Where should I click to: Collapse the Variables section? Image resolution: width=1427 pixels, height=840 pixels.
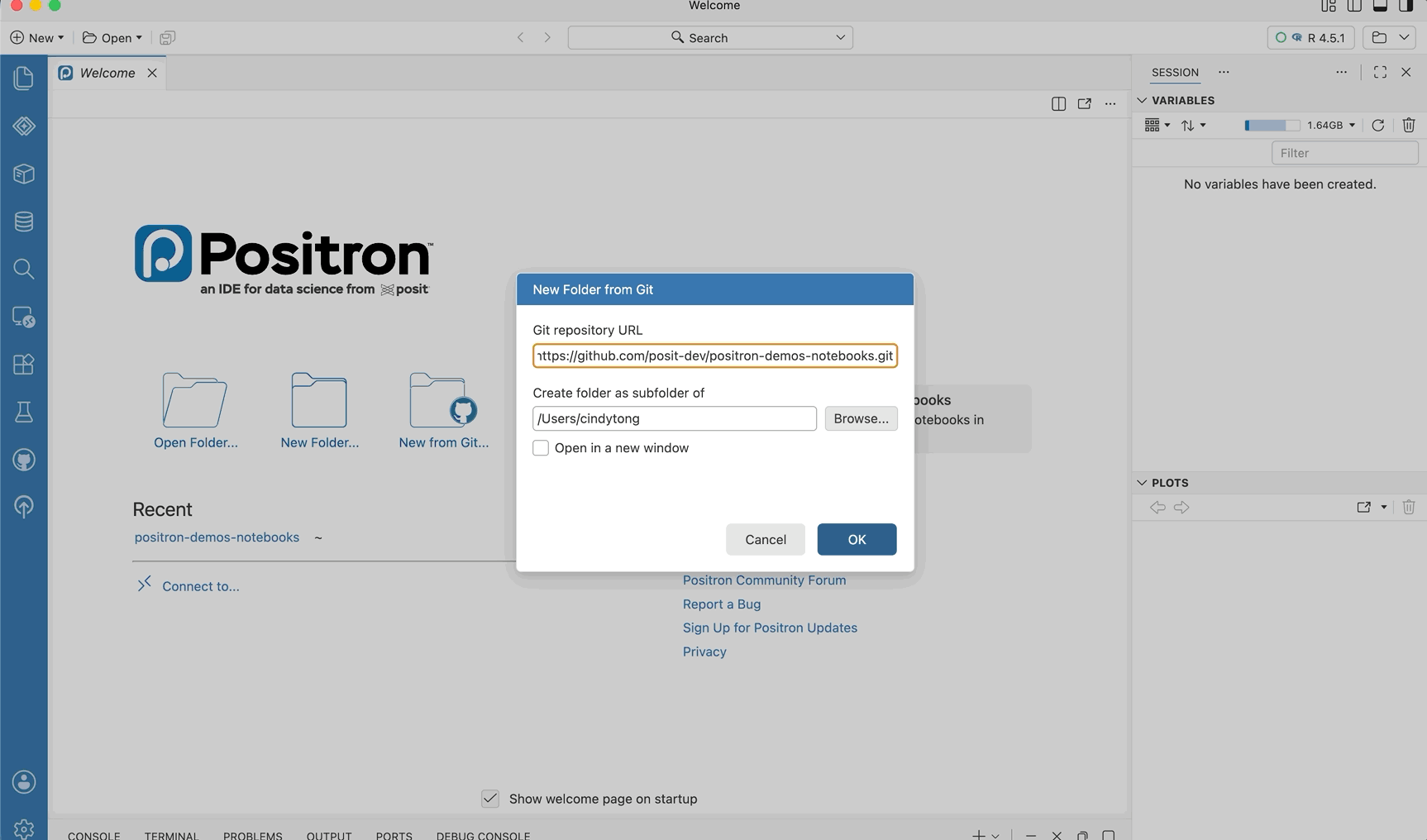1143,100
